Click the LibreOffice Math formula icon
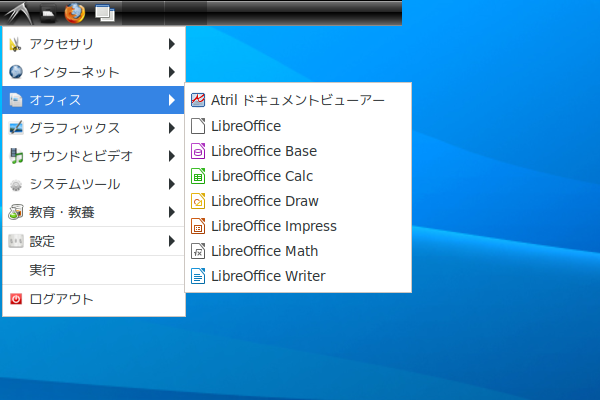The image size is (600, 400). point(198,251)
